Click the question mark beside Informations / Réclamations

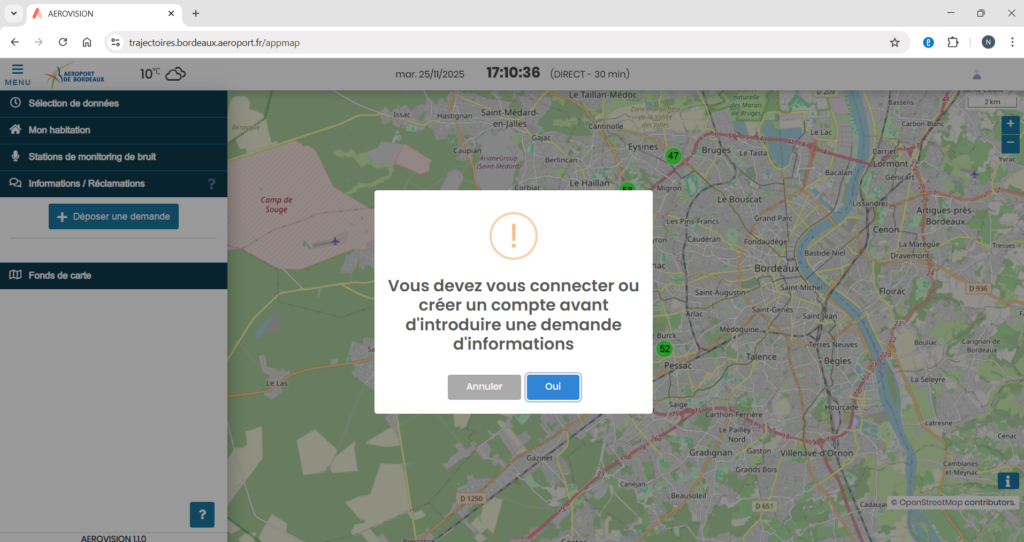(x=211, y=184)
